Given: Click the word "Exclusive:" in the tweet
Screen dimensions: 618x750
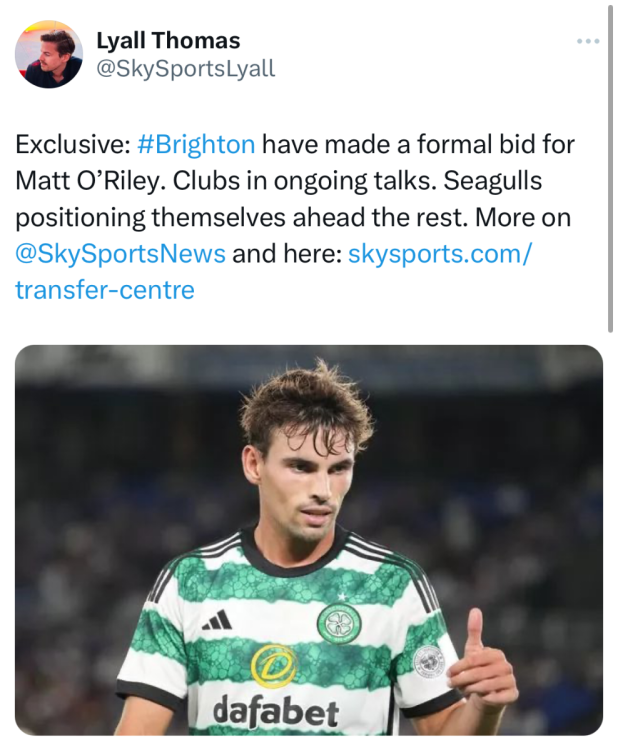Looking at the screenshot, I should coord(72,144).
